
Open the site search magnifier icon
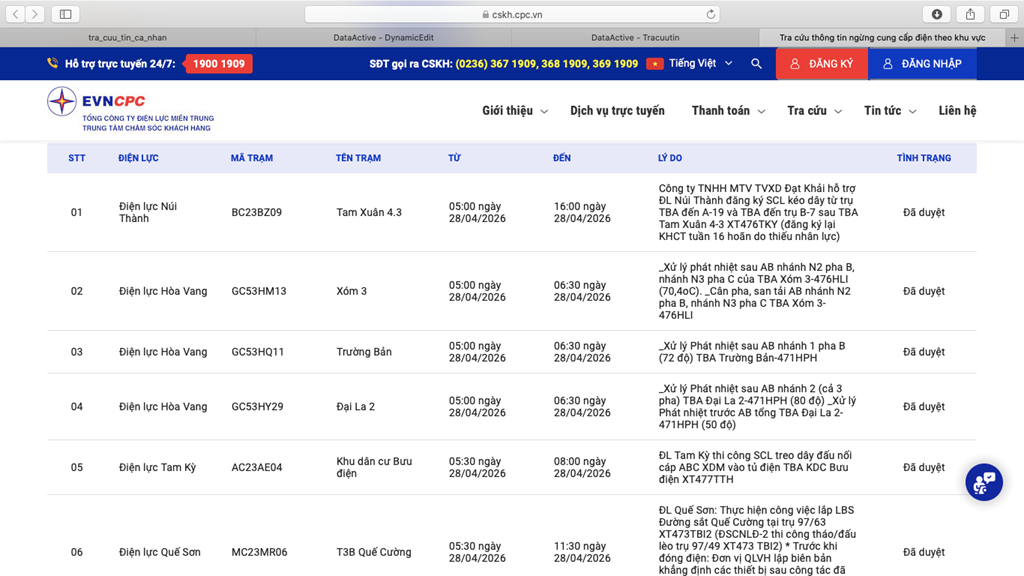tap(756, 64)
